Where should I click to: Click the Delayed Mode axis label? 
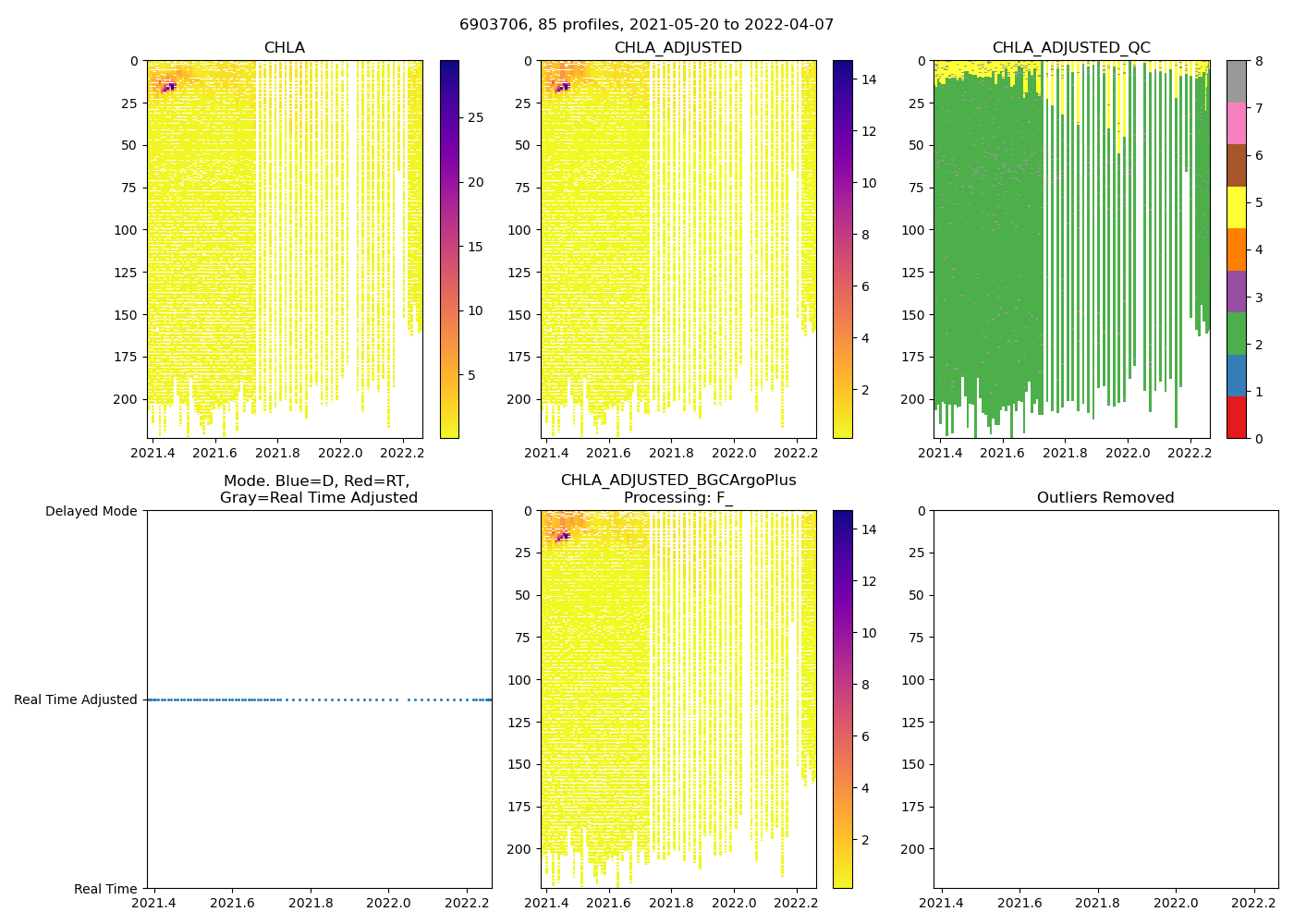point(91,511)
